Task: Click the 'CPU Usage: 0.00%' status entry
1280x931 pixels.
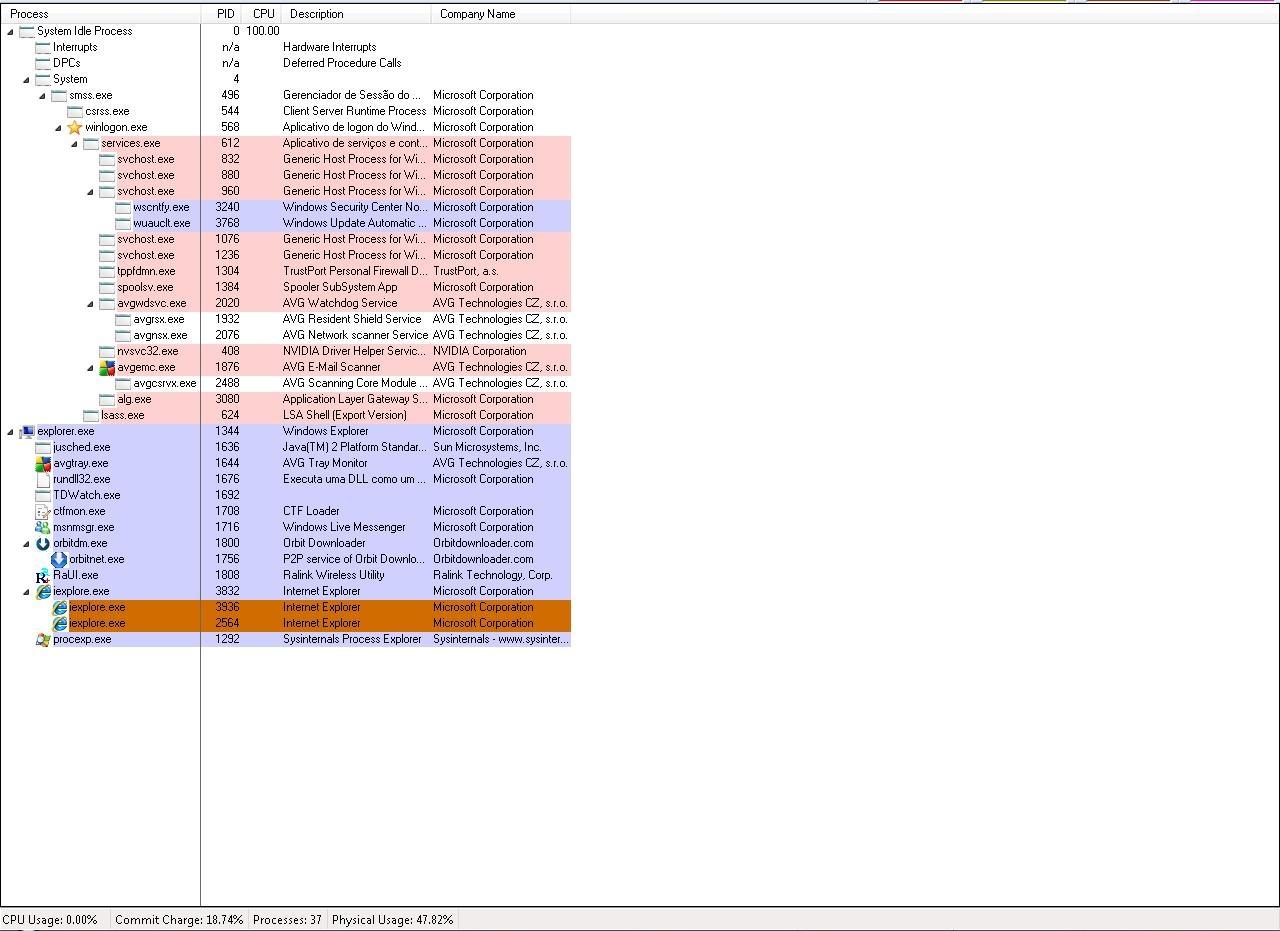Action: click(x=50, y=920)
